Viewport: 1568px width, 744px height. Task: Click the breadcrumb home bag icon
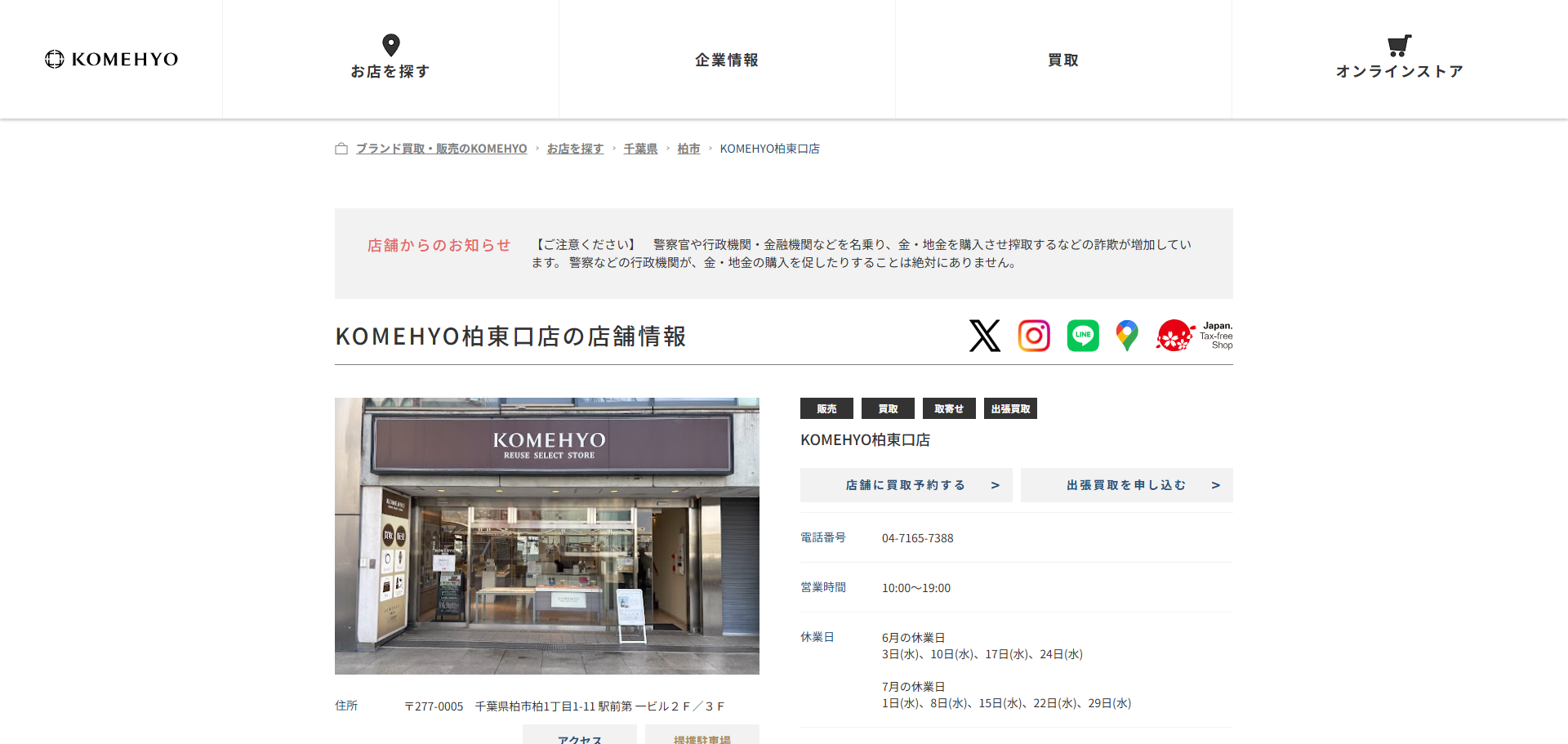(341, 149)
